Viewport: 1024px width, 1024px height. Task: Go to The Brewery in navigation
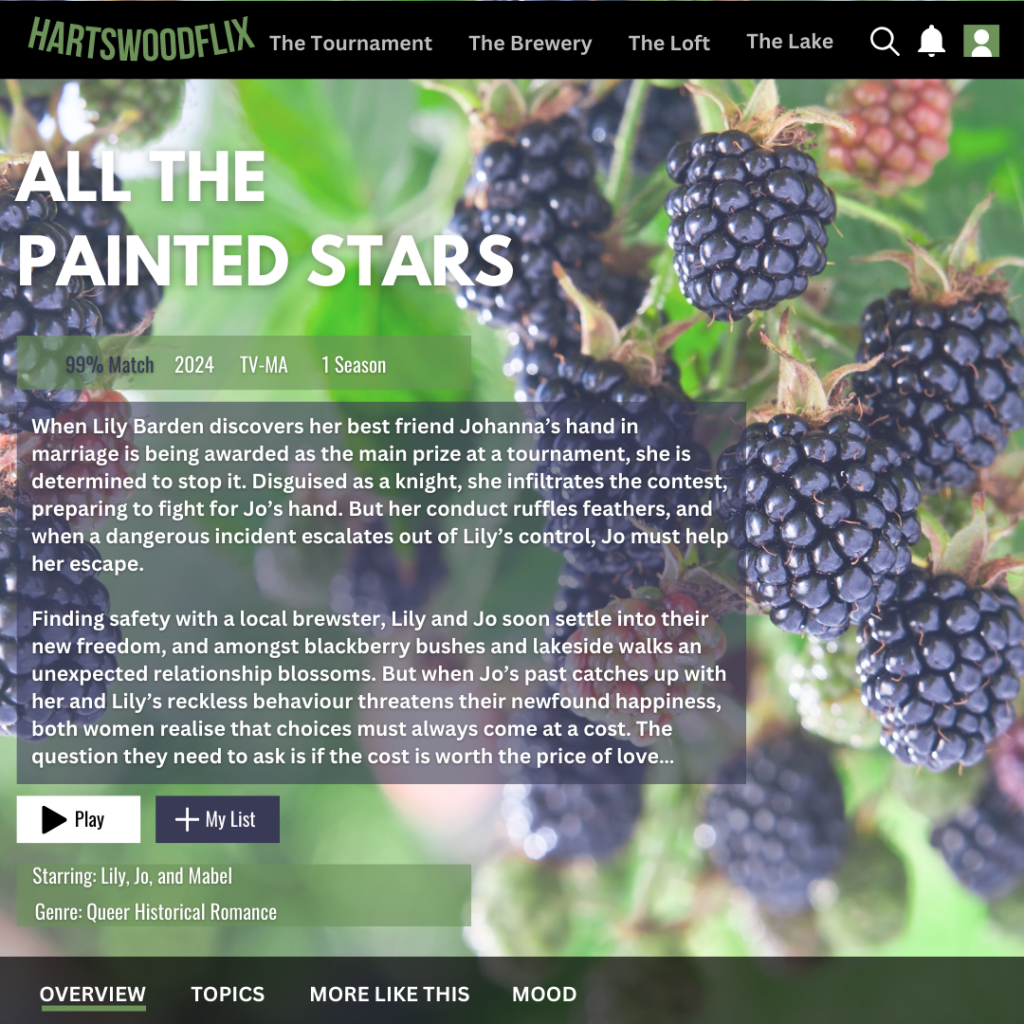point(530,43)
